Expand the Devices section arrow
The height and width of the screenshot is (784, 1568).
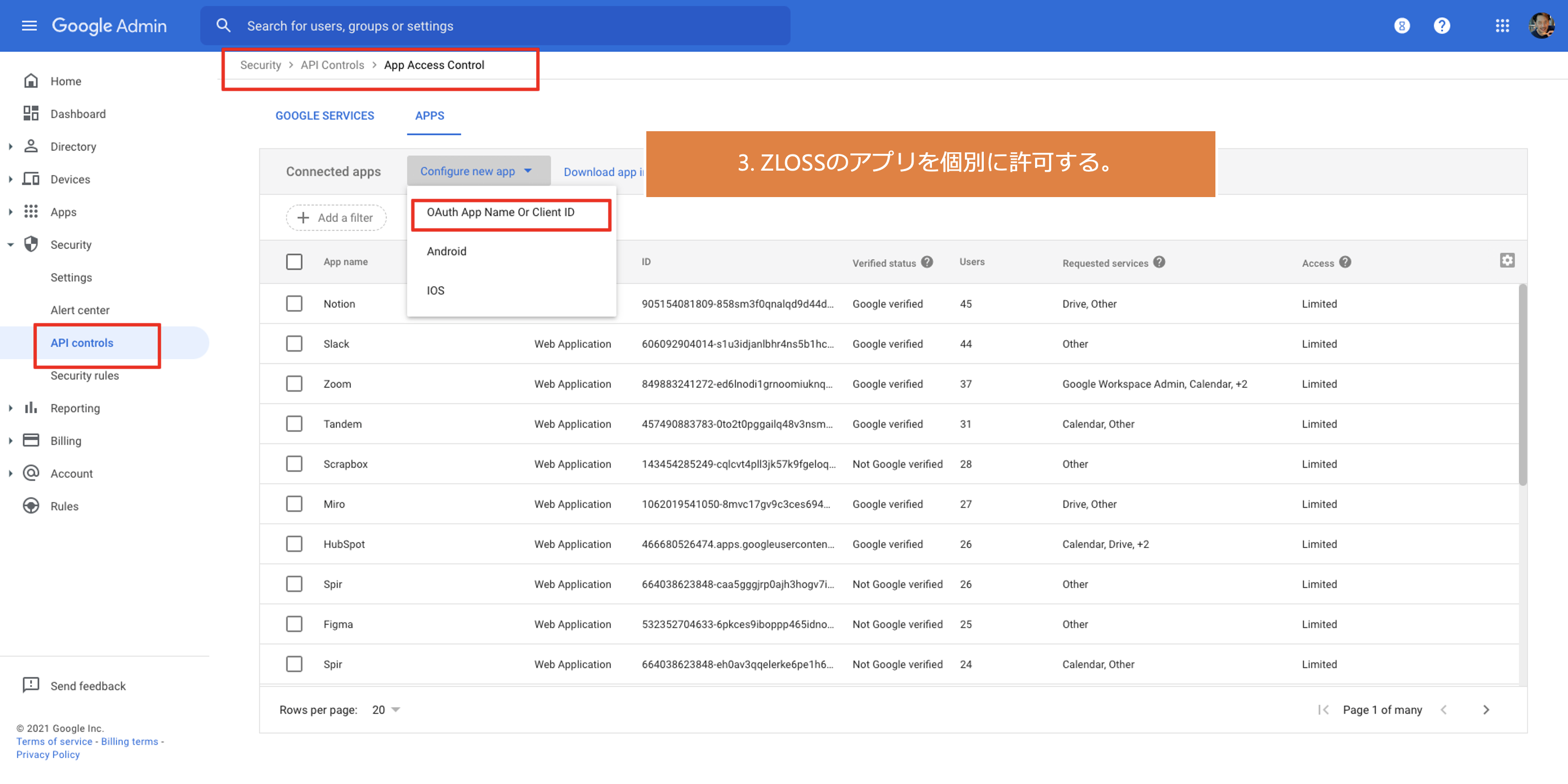pyautogui.click(x=10, y=180)
